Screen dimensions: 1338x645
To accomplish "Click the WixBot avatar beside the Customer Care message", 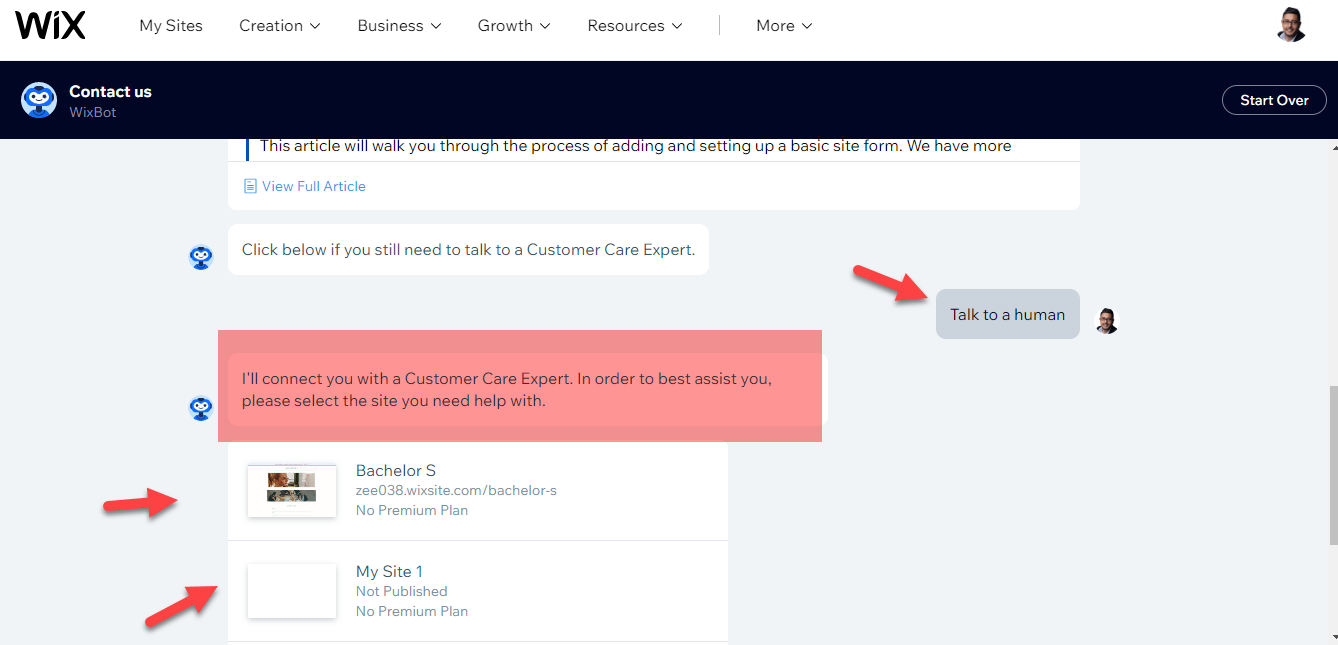I will pyautogui.click(x=201, y=257).
